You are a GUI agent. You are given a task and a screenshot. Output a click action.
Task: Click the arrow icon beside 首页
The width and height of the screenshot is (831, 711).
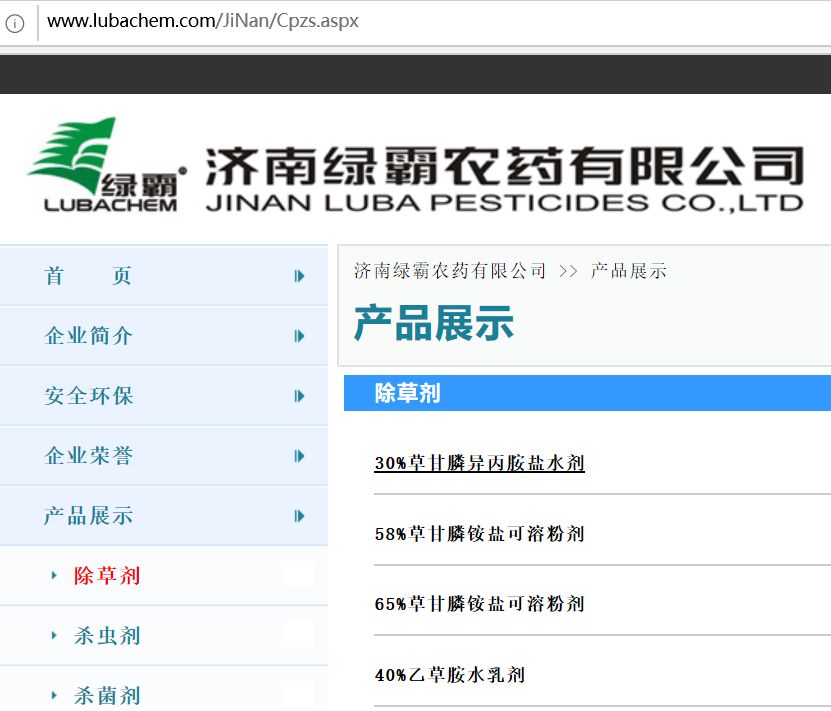click(299, 276)
